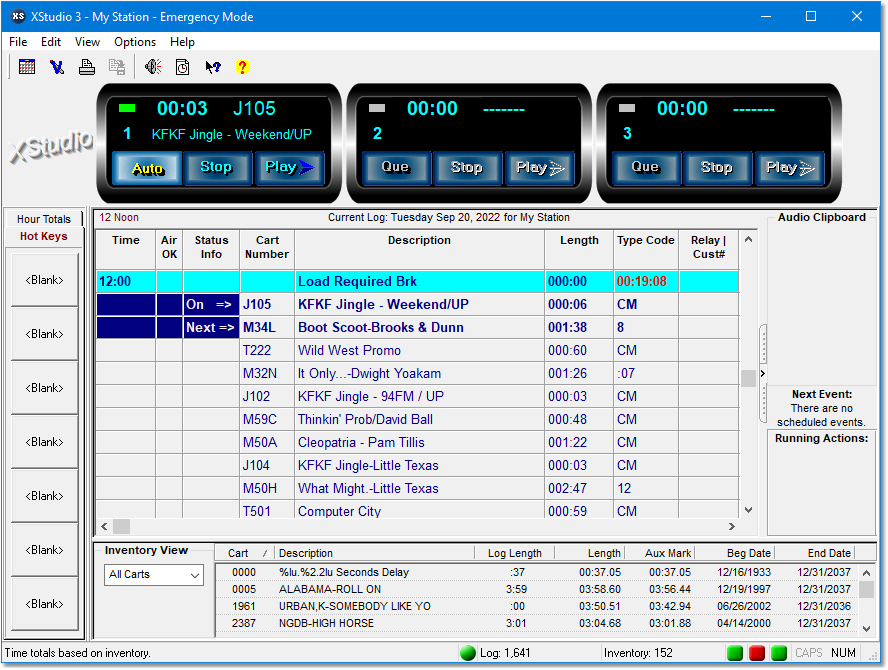The width and height of the screenshot is (888, 670).
Task: Open the Help menu
Action: (x=182, y=42)
